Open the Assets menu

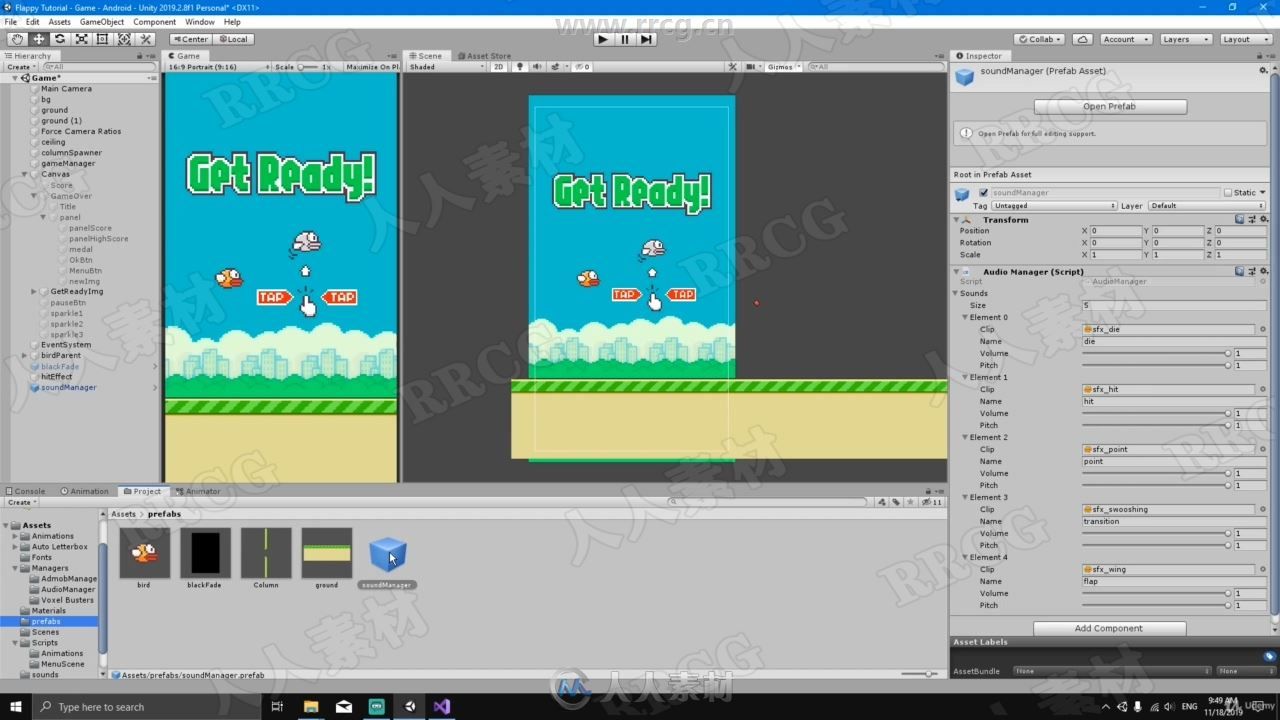click(x=60, y=22)
